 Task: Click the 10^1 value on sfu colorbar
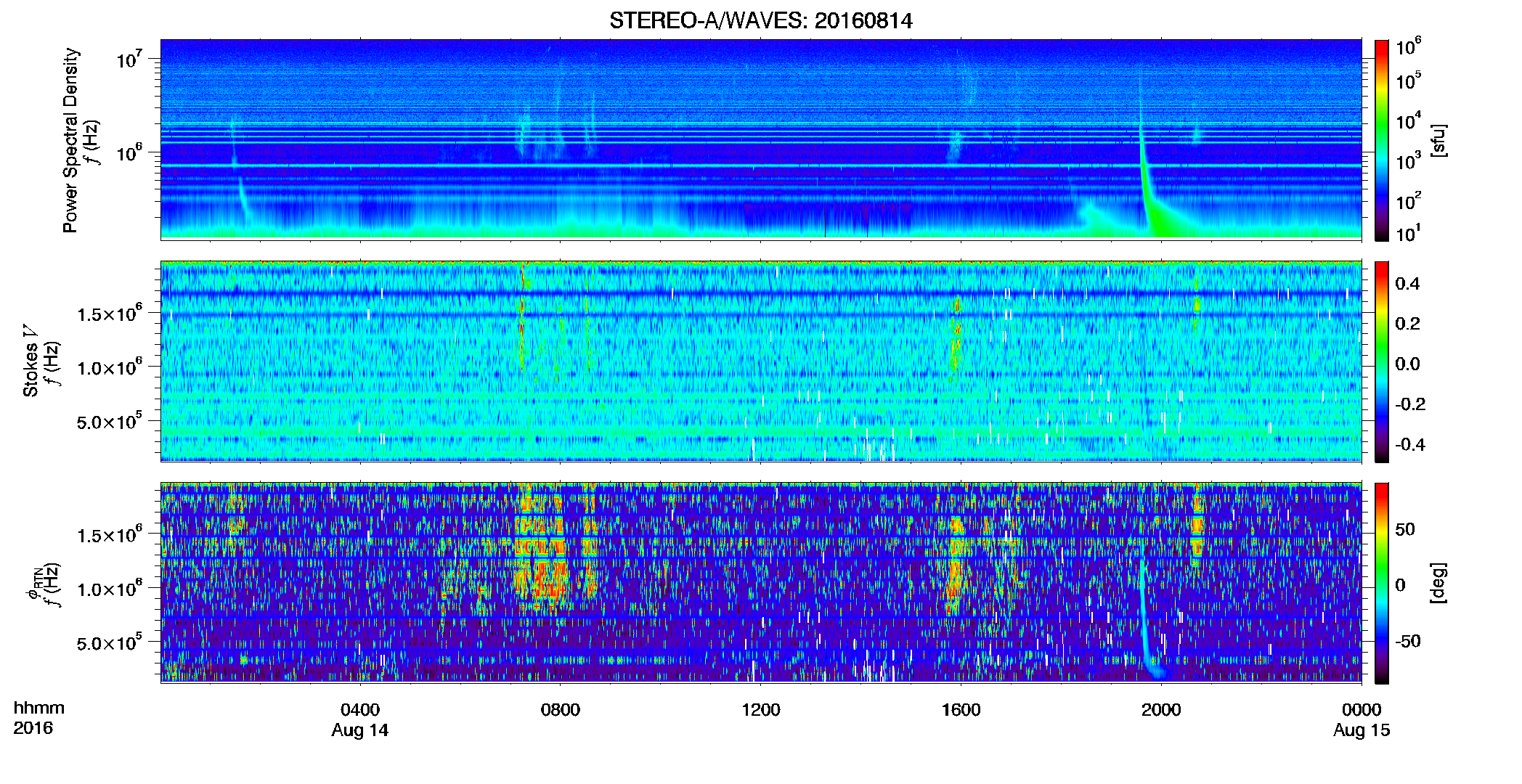pos(1408,234)
